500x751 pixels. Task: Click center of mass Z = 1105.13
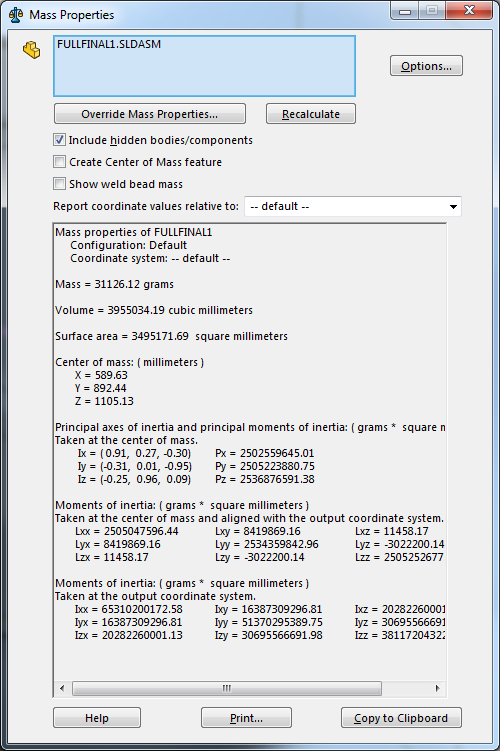coord(104,401)
